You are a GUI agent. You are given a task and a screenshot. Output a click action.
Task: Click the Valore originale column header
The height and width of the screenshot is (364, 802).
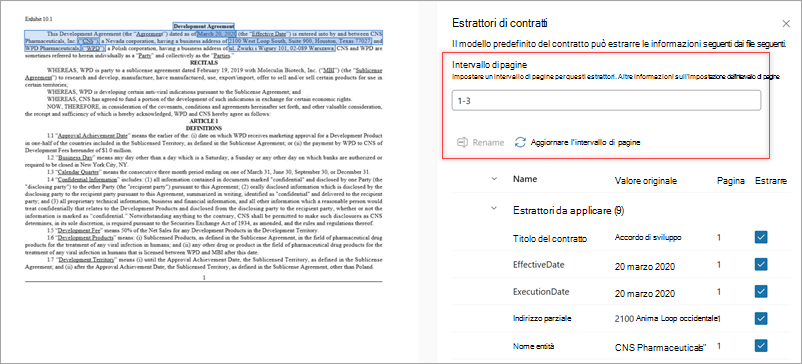[645, 181]
